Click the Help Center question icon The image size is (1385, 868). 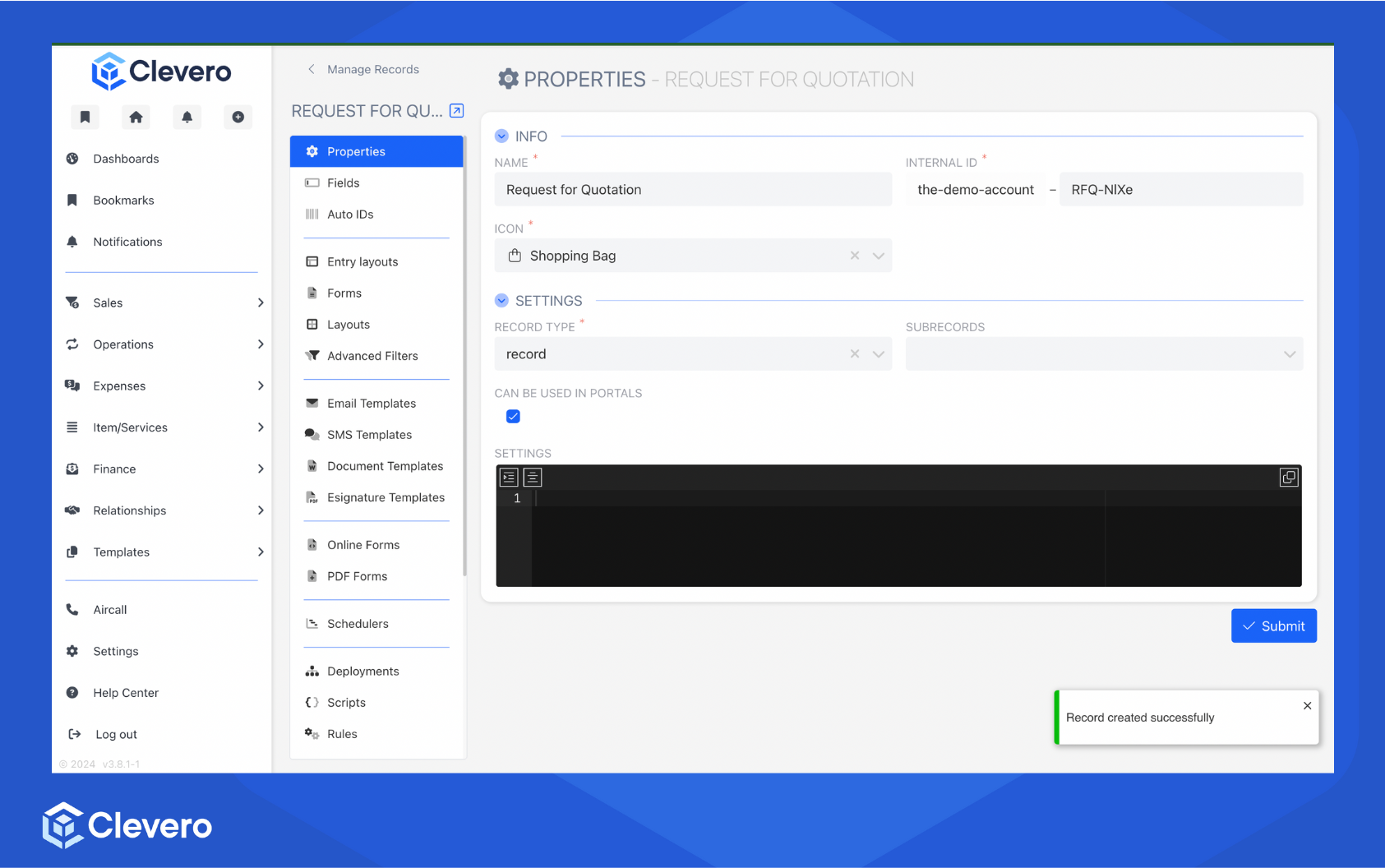coord(72,693)
